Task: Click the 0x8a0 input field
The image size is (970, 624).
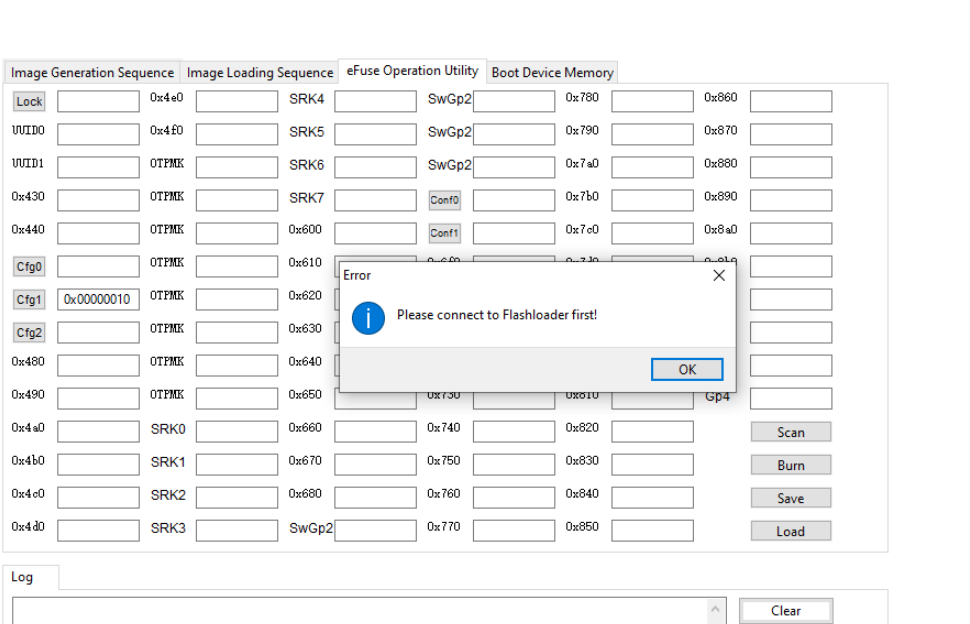Action: 791,233
